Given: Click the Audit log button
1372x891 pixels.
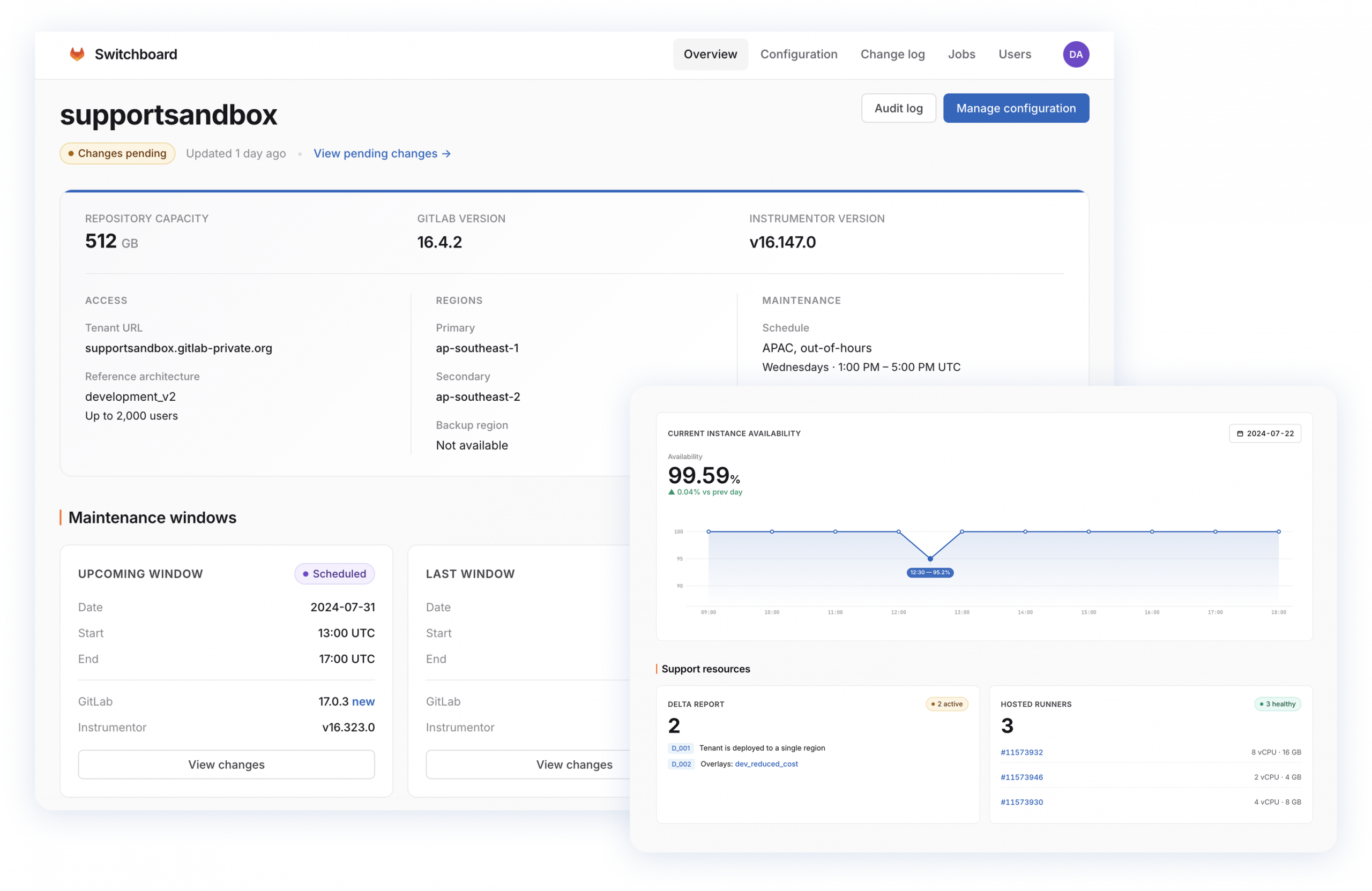Looking at the screenshot, I should point(898,108).
